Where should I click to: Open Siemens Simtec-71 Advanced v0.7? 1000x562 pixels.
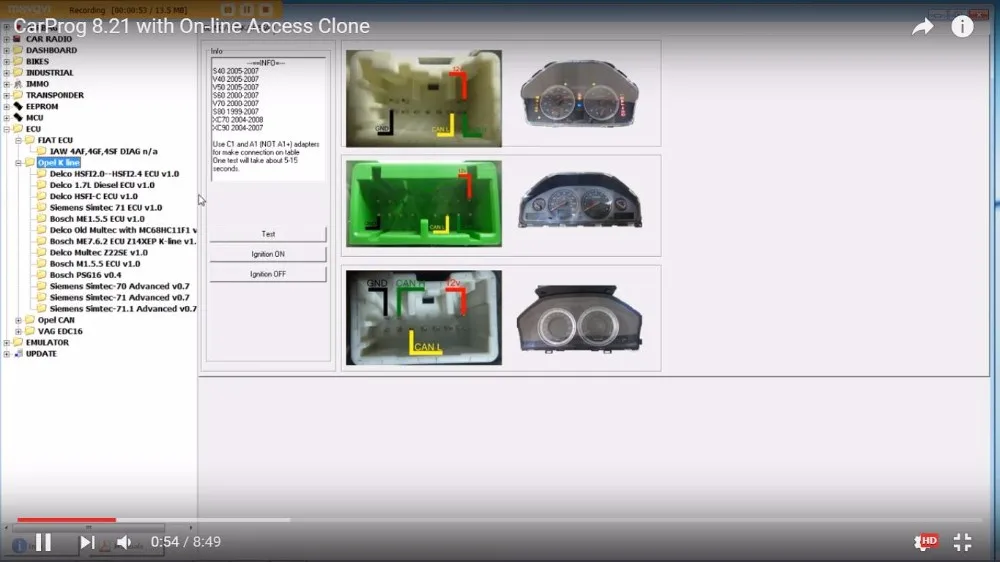click(x=119, y=297)
